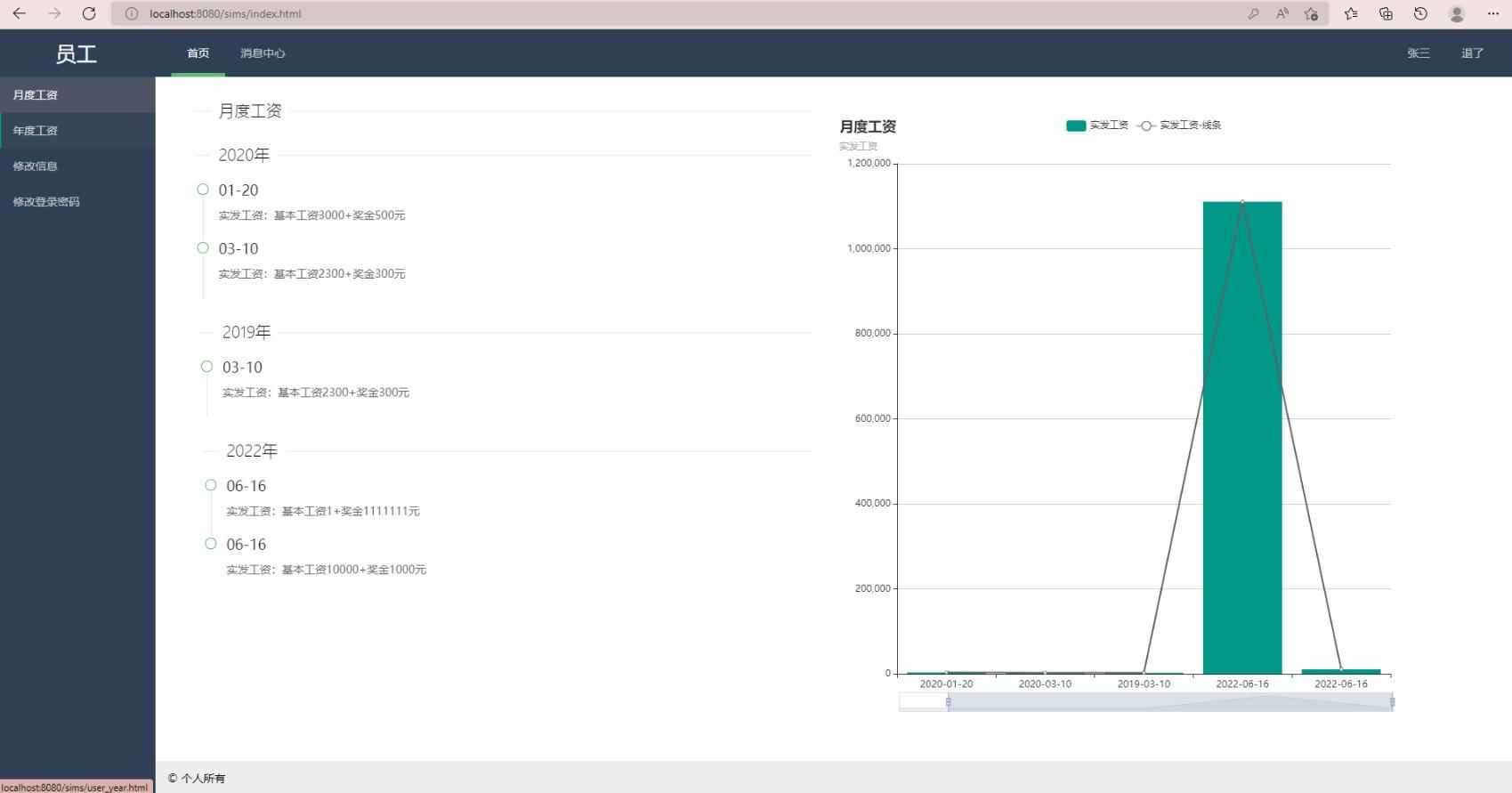View site information icon in address bar

click(132, 13)
